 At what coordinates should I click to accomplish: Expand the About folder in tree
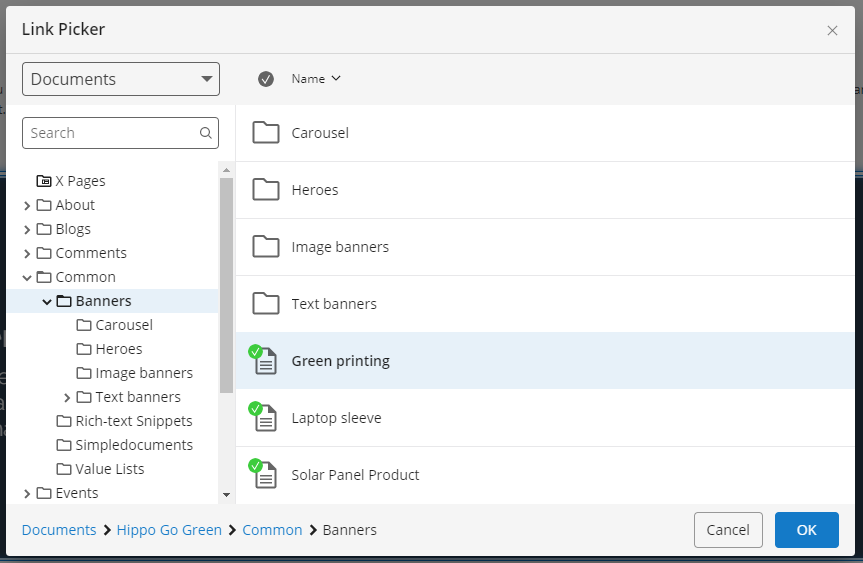click(27, 205)
